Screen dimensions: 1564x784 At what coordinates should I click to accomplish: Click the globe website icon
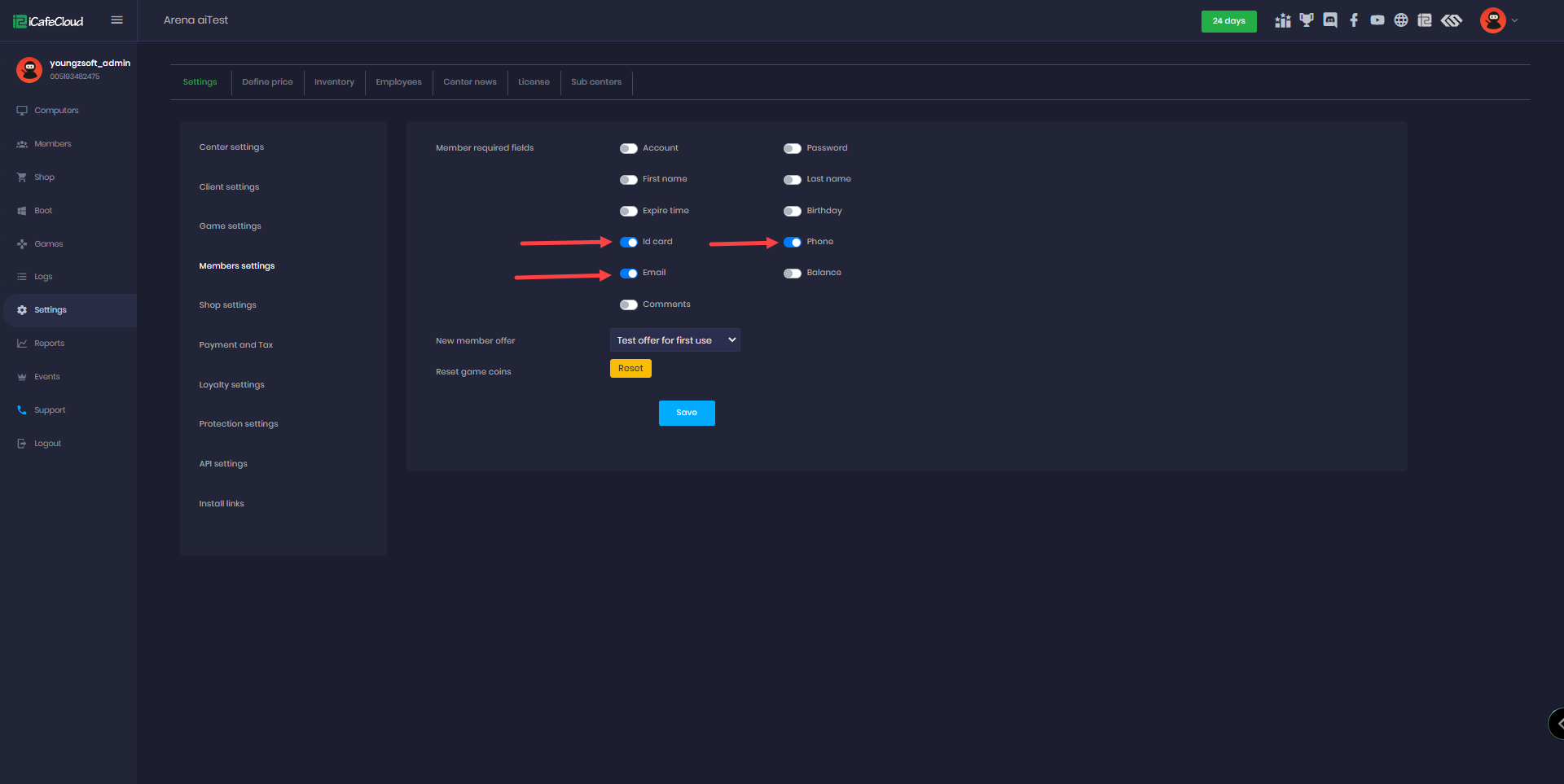point(1401,20)
